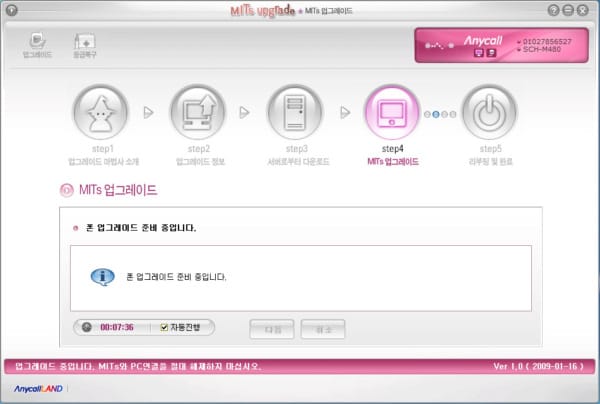Viewport: 600px width, 404px height.
Task: Click the round icon left of title bar
Action: (x=12, y=10)
